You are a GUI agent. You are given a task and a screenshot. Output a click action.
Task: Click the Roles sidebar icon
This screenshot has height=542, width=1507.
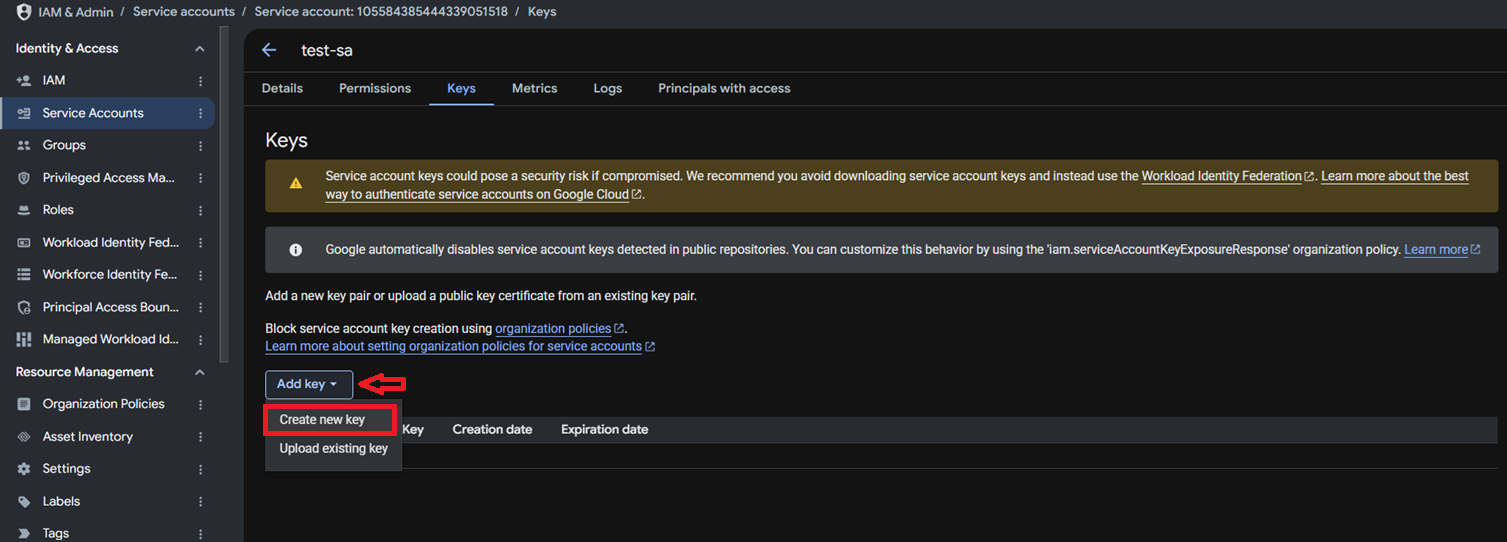point(24,210)
